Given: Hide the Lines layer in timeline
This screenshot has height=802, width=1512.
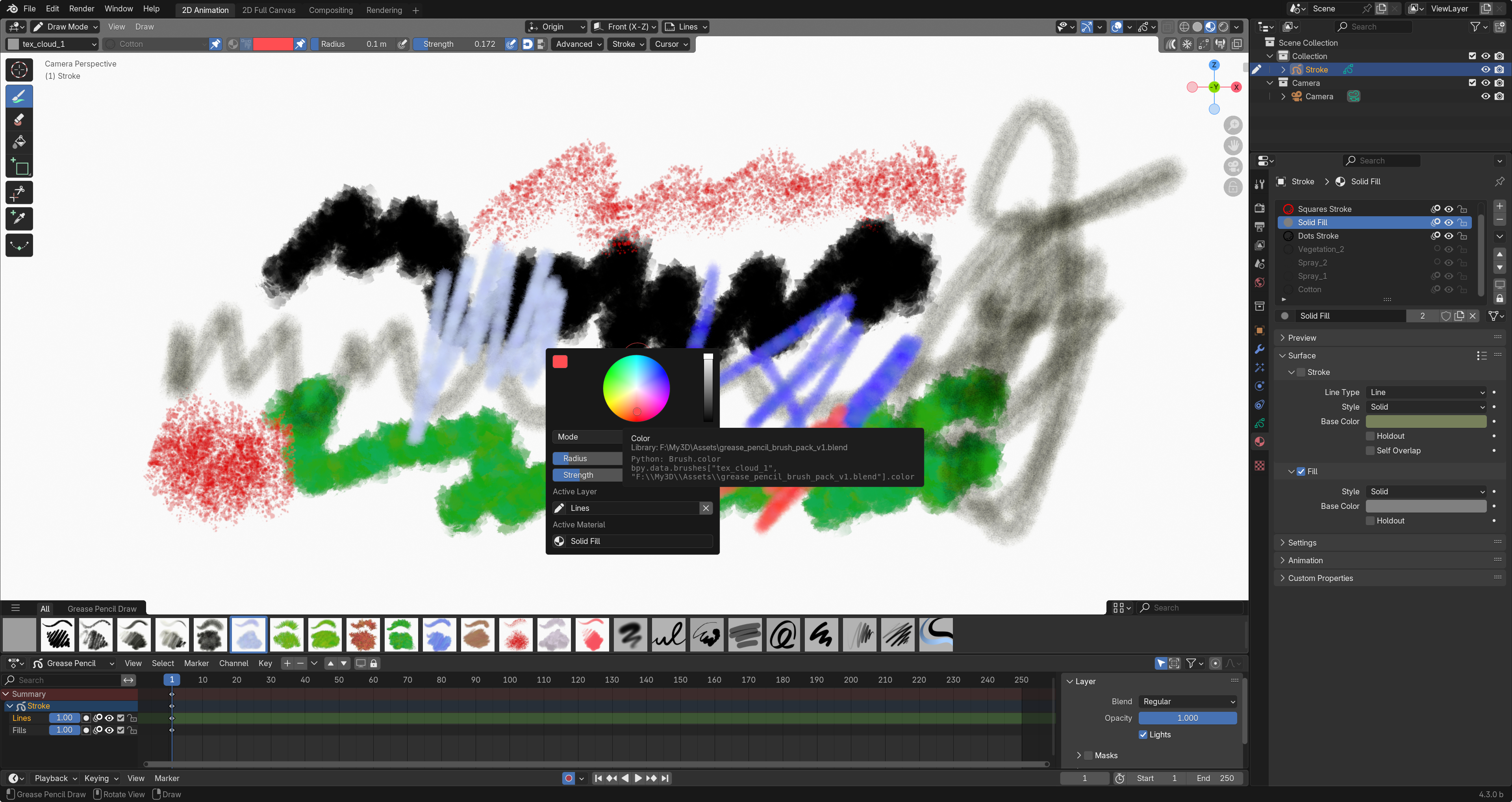Looking at the screenshot, I should (109, 718).
